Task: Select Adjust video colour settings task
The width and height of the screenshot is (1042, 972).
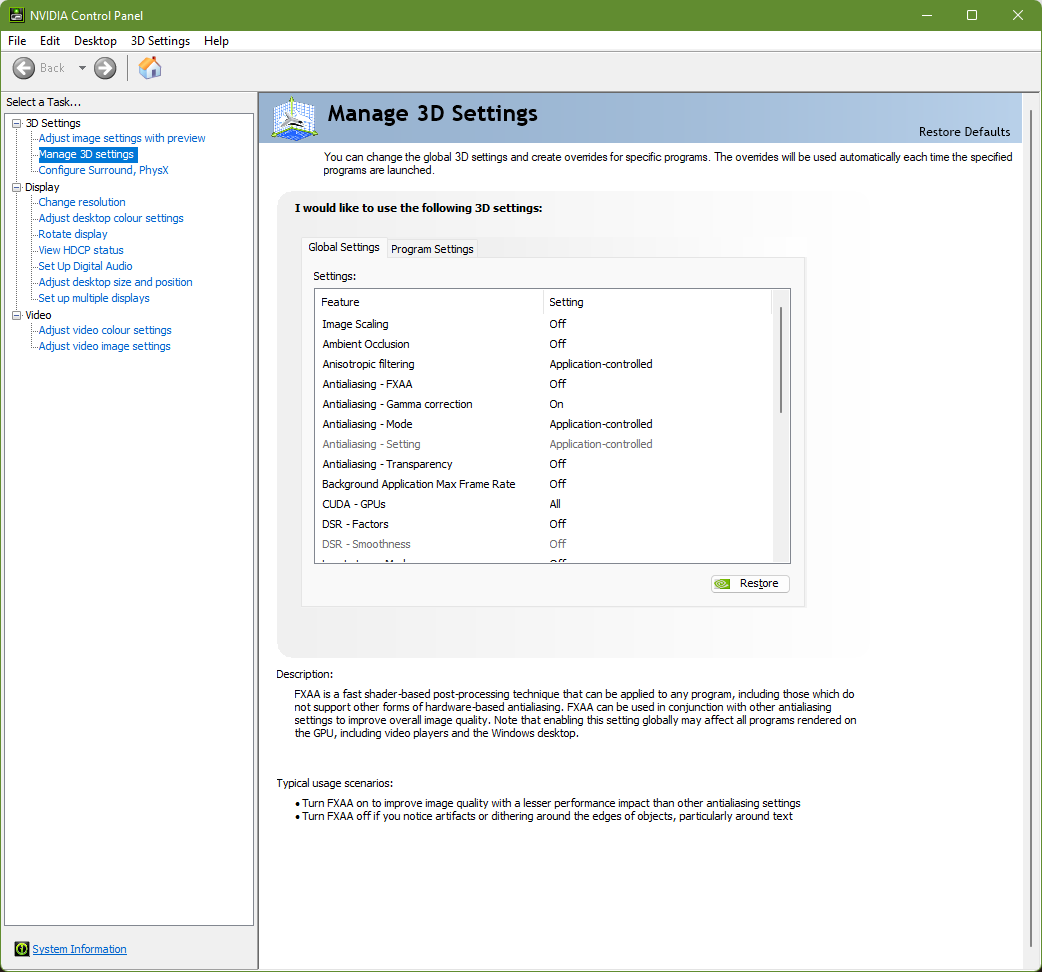Action: pyautogui.click(x=105, y=330)
